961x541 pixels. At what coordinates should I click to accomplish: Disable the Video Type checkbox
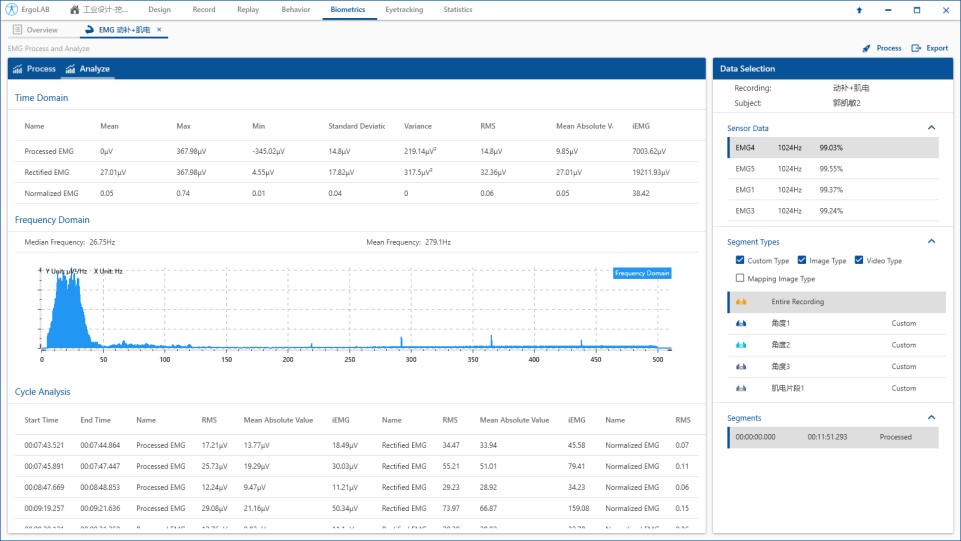click(858, 261)
